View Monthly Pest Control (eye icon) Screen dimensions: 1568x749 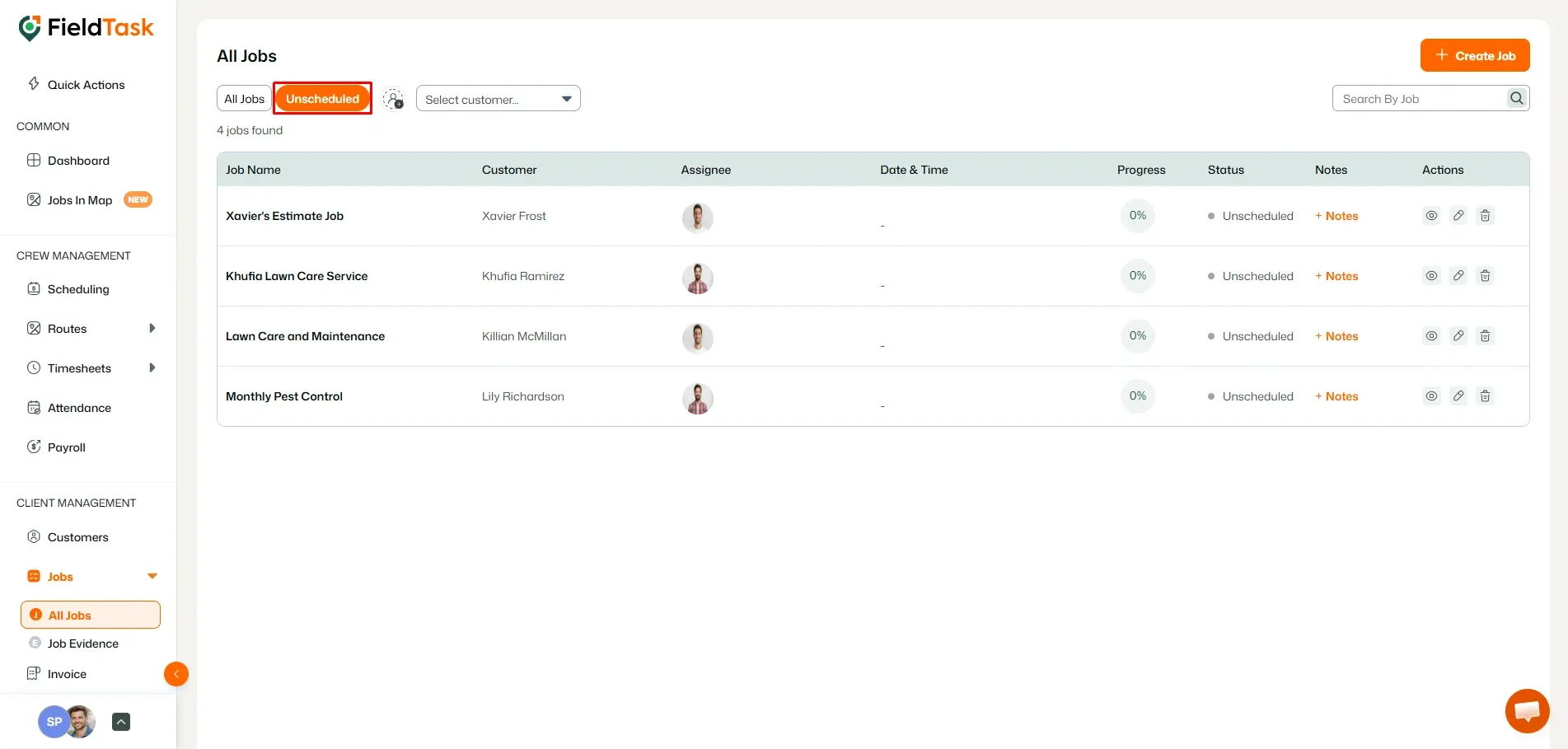(1432, 396)
